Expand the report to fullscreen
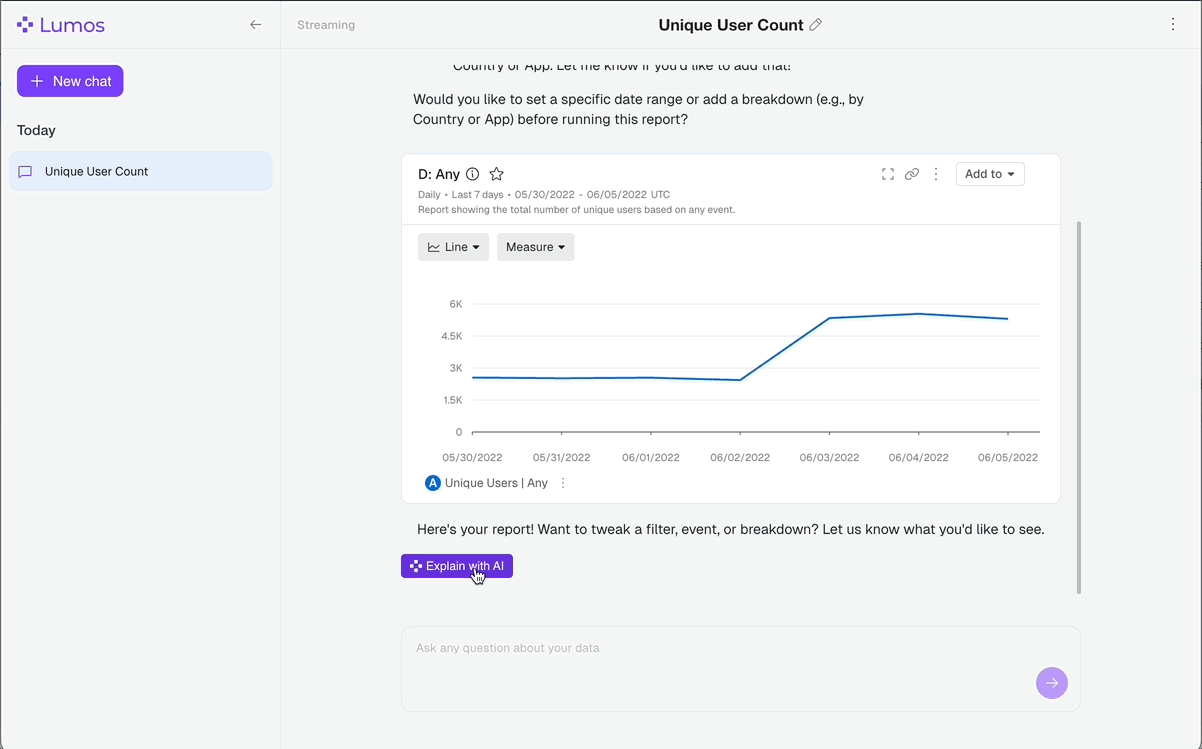Viewport: 1202px width, 749px height. tap(887, 174)
